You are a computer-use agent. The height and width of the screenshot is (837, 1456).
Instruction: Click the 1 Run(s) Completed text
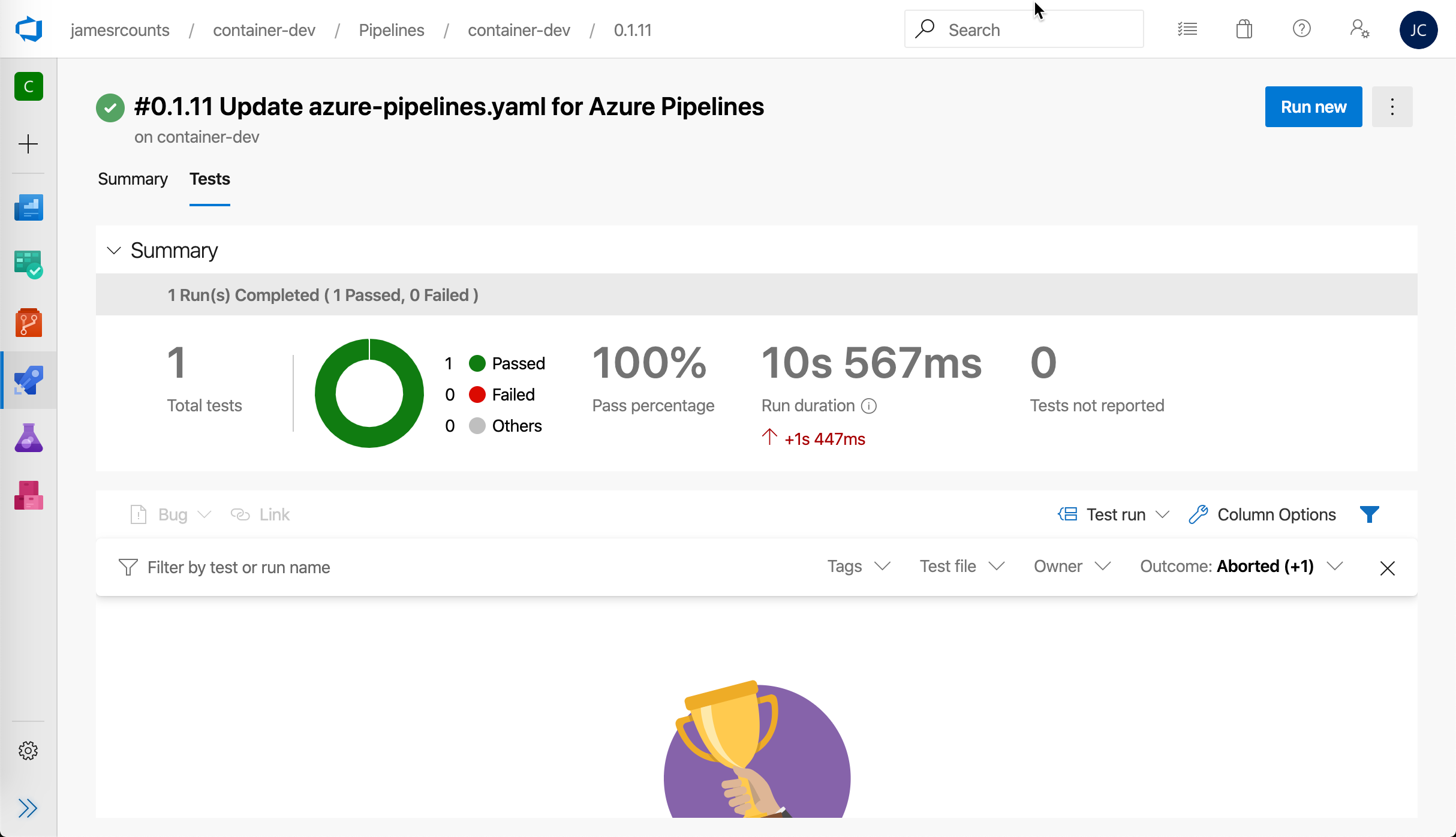323,295
